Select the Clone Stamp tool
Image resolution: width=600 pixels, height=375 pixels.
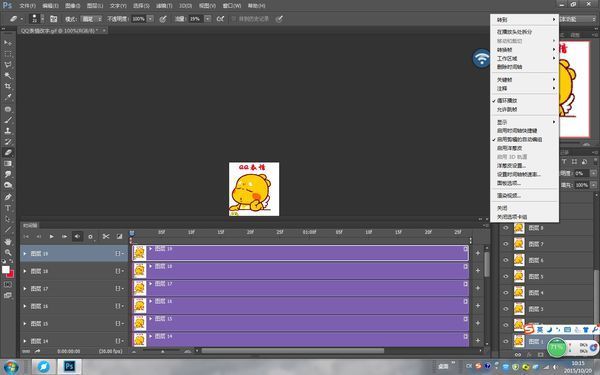click(8, 130)
